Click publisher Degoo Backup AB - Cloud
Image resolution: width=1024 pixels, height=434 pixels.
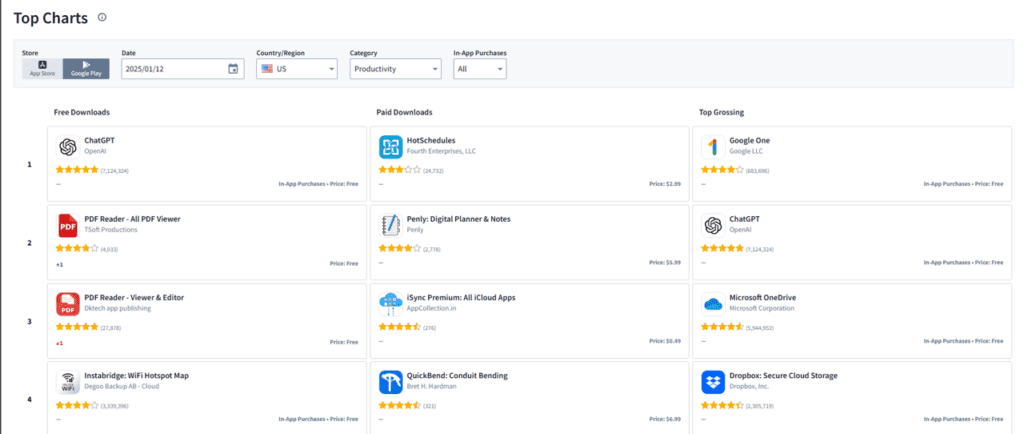pos(121,386)
